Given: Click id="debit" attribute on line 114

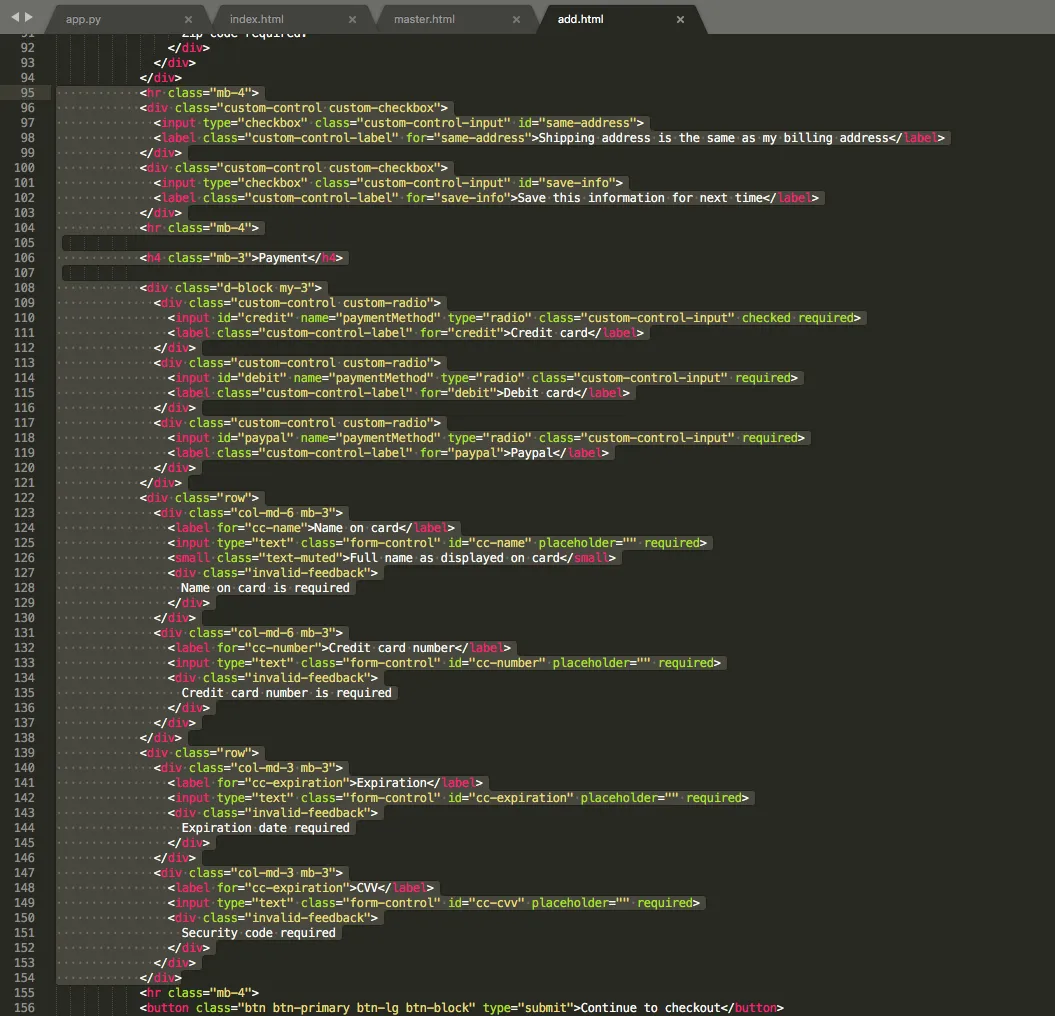Looking at the screenshot, I should click(x=252, y=378).
